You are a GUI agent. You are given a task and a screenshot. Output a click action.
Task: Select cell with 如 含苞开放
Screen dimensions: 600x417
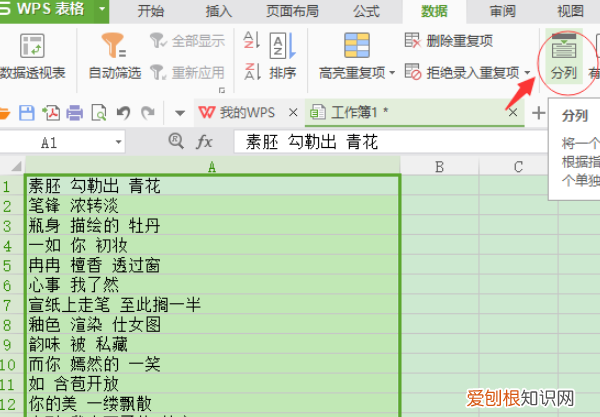click(212, 384)
